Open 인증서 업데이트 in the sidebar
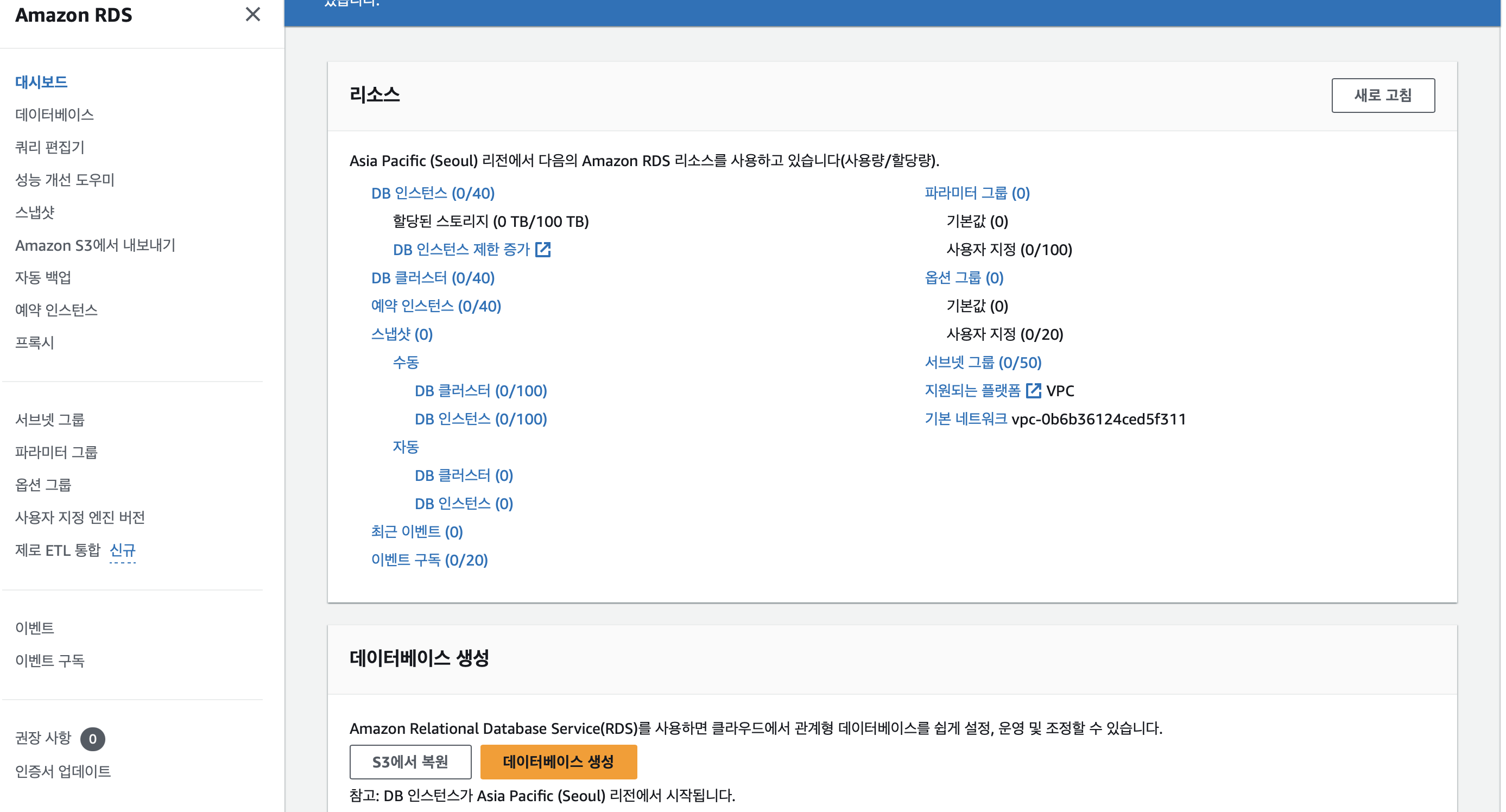Viewport: 1506px width, 812px height. pyautogui.click(x=62, y=771)
